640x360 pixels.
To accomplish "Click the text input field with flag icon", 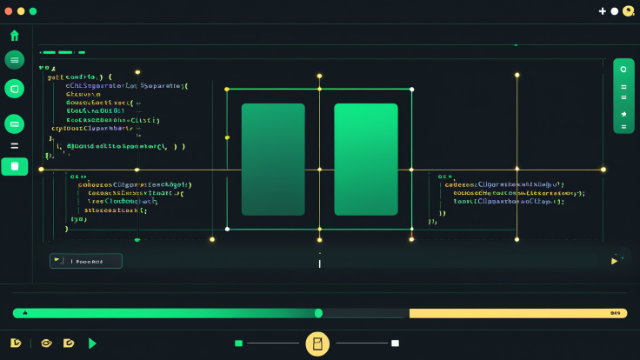I will [86, 261].
